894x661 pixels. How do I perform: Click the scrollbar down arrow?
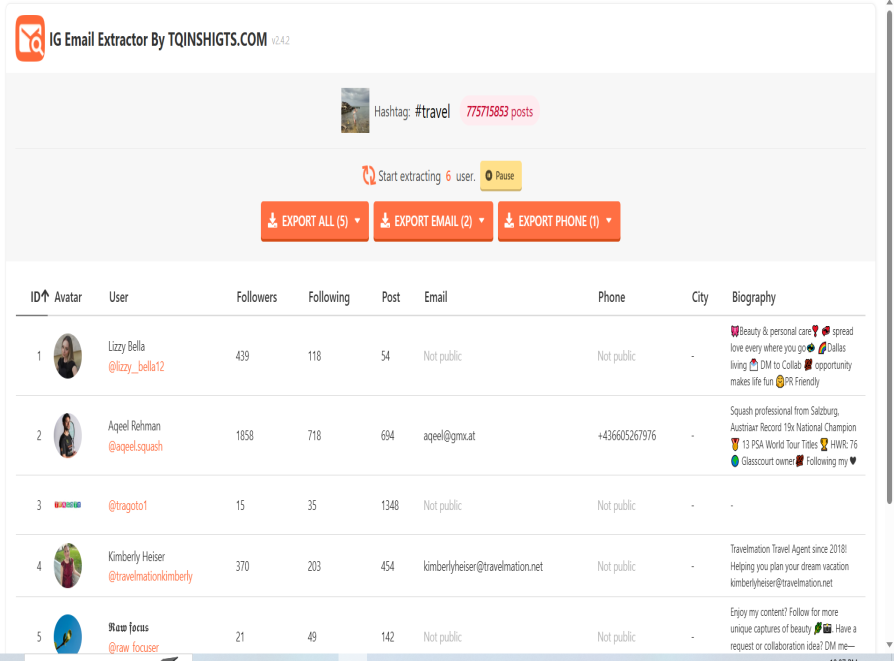889,645
